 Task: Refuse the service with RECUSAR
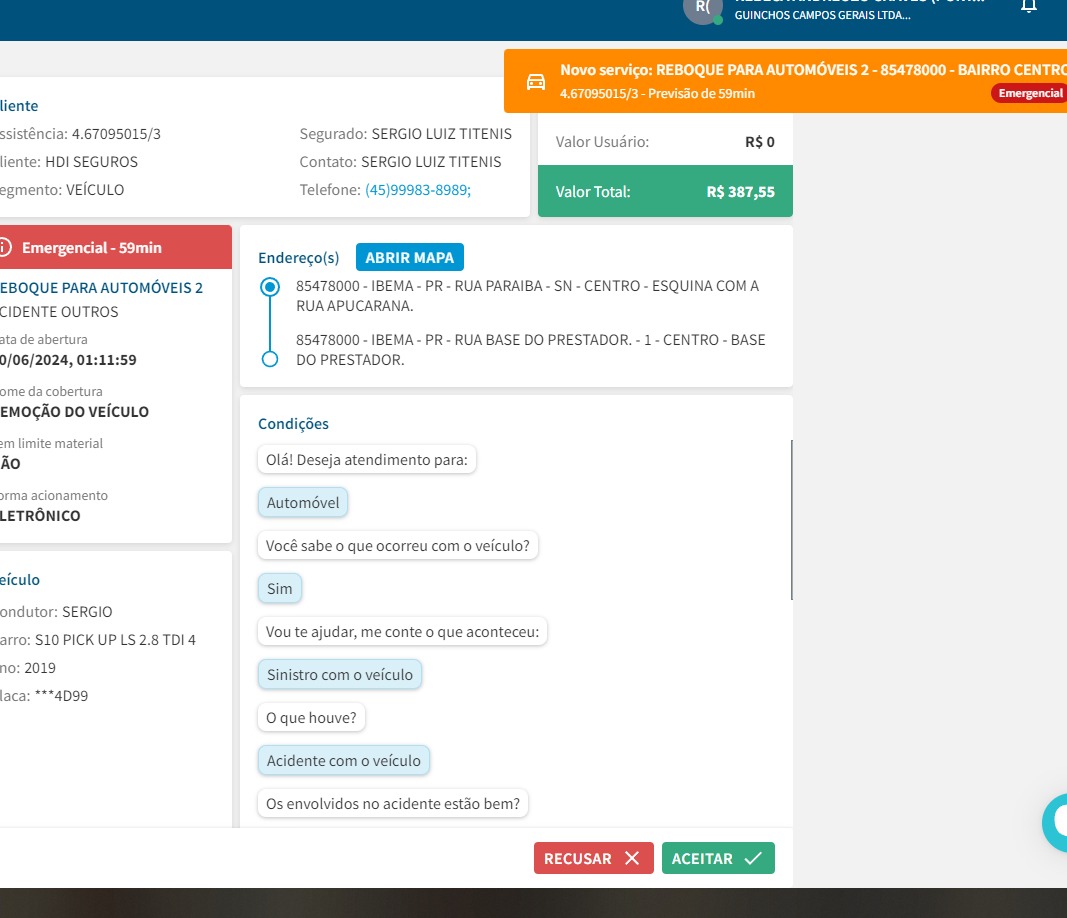[593, 858]
